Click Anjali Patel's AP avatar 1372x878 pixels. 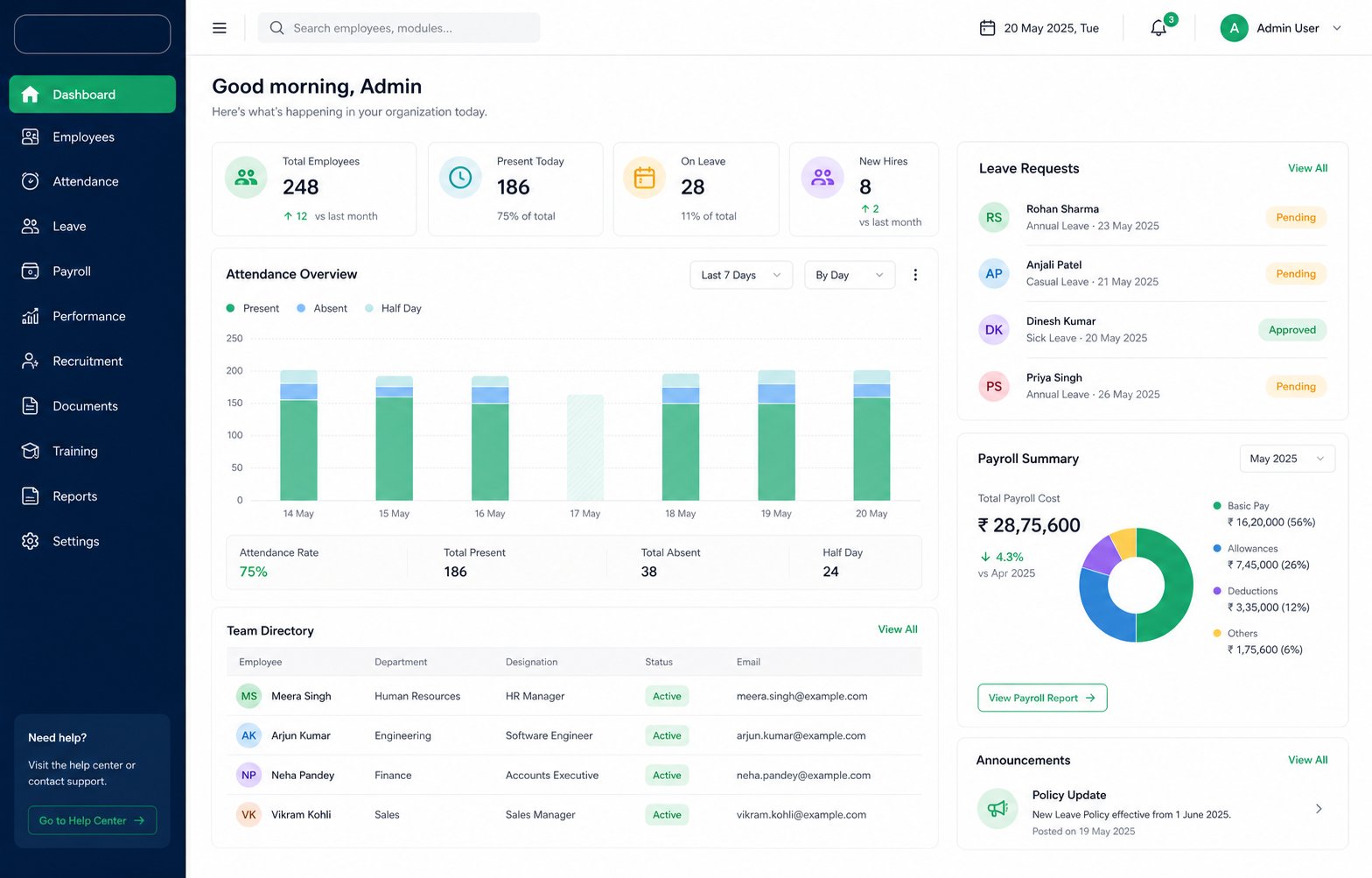994,273
